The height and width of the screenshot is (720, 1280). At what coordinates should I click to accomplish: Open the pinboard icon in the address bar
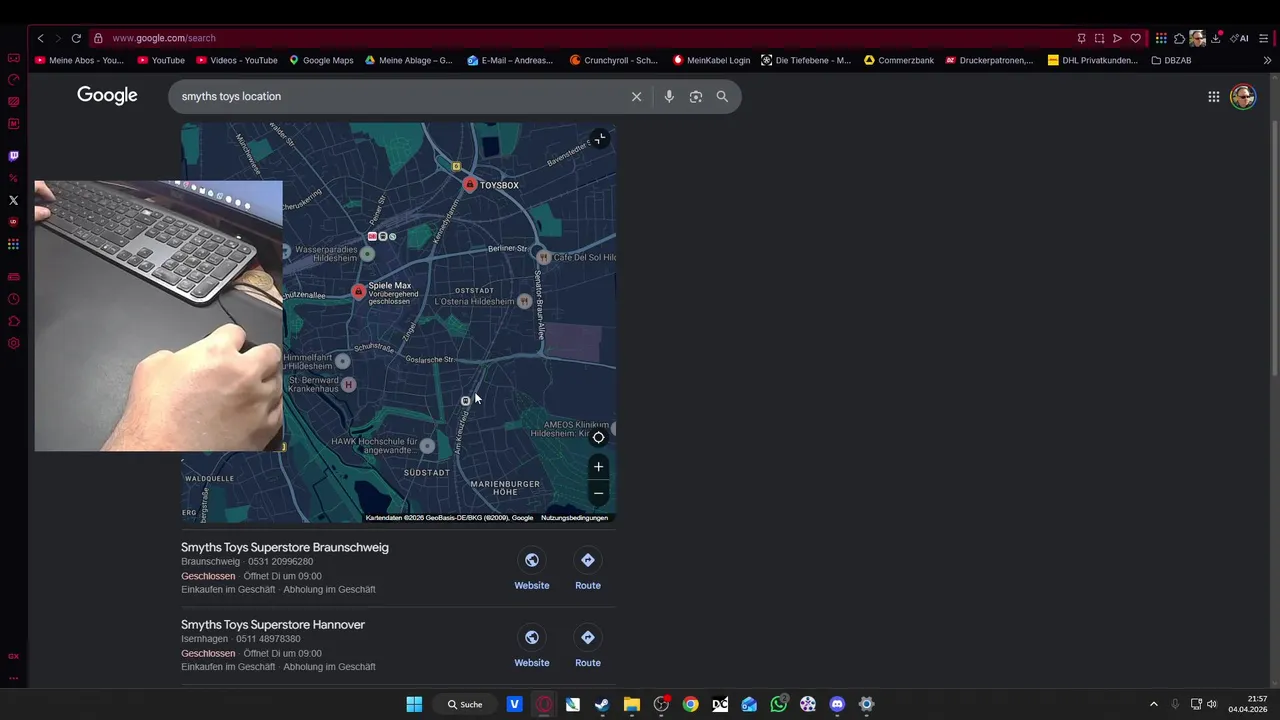(1081, 38)
